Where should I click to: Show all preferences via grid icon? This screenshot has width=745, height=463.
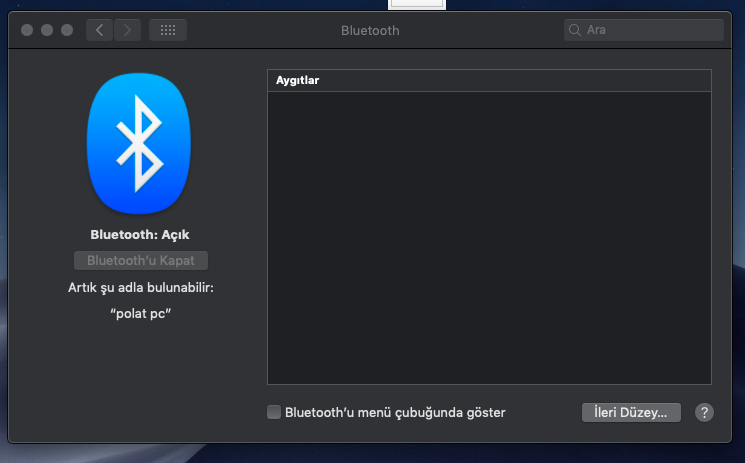coord(168,30)
